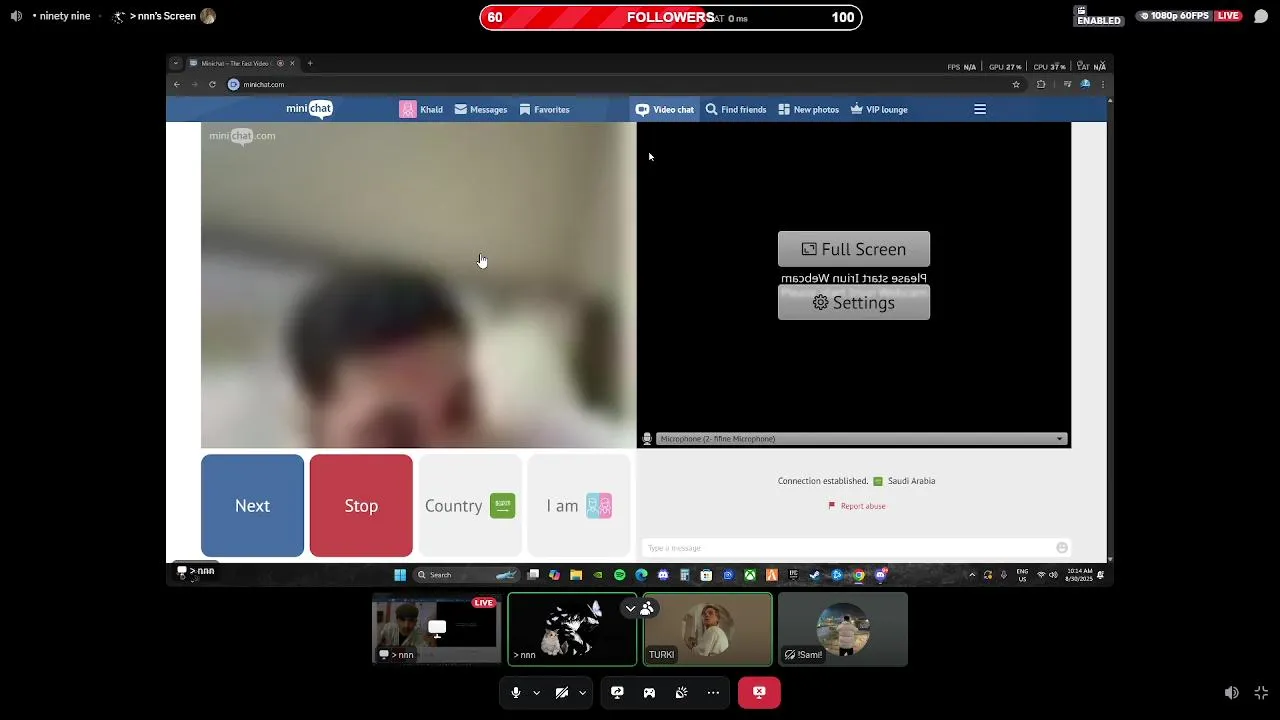This screenshot has width=1280, height=720.
Task: Start an activity with the gamepad icon
Action: [649, 692]
